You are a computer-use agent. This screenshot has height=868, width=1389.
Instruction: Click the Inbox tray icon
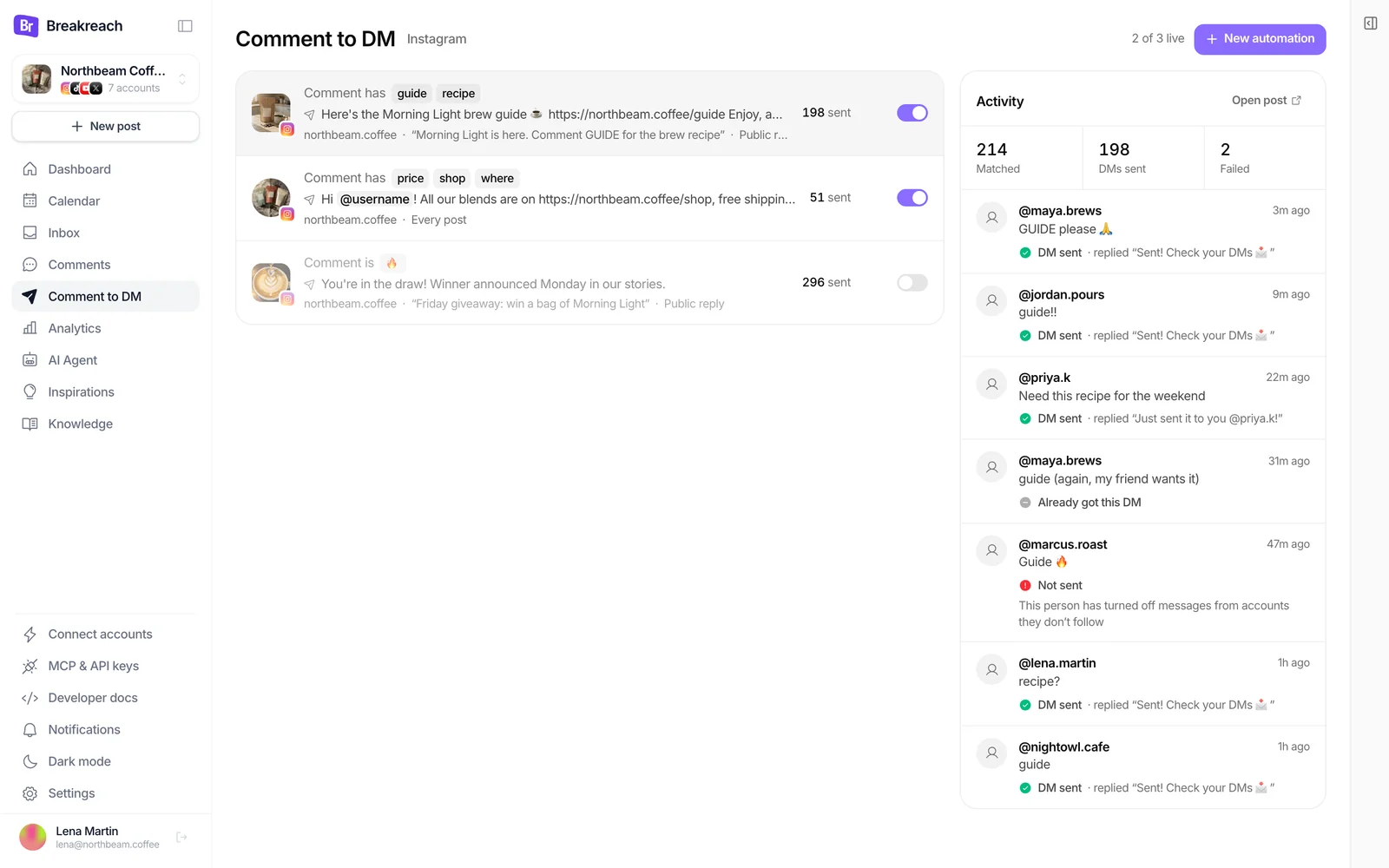(x=30, y=233)
